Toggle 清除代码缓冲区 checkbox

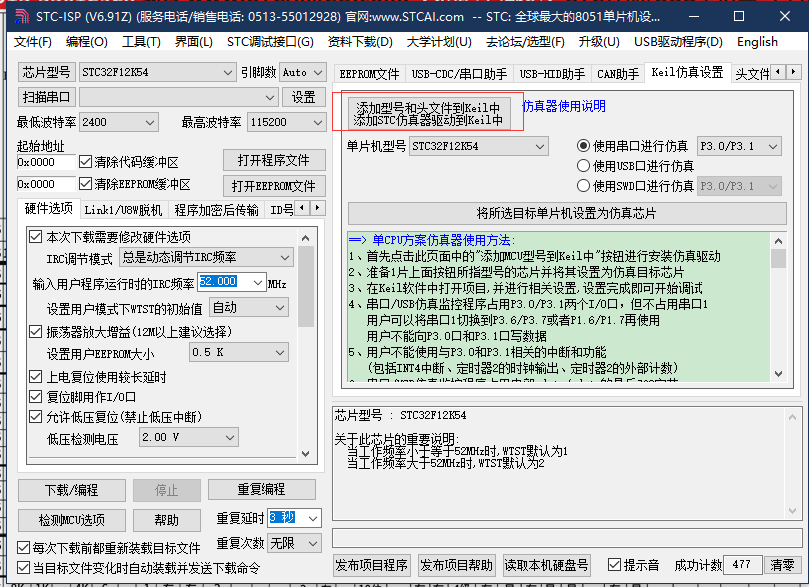pos(86,162)
